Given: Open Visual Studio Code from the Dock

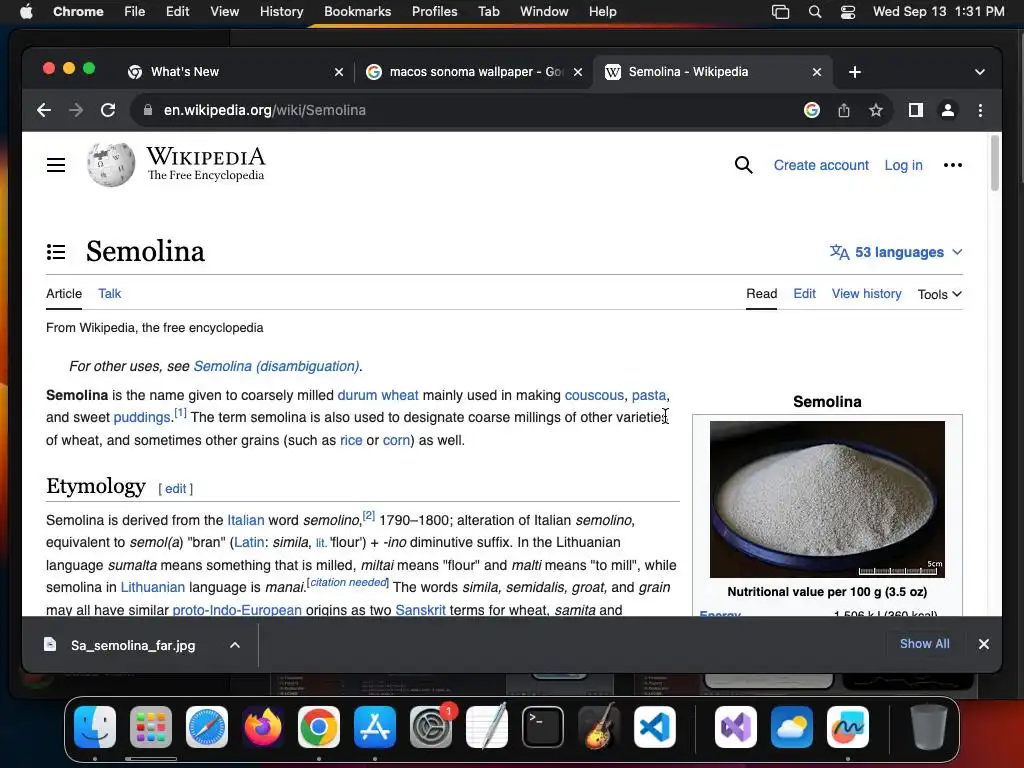Looking at the screenshot, I should (654, 727).
